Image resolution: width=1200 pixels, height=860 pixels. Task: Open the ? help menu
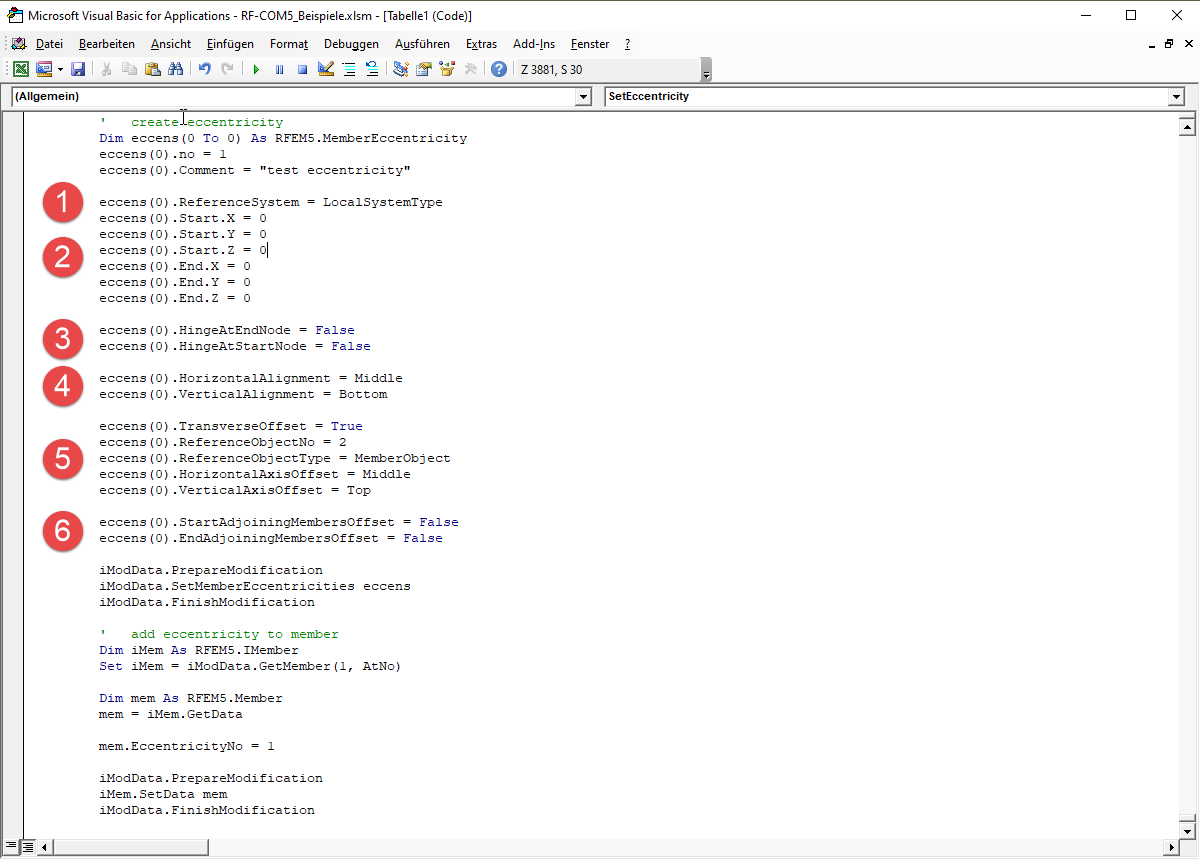coord(627,44)
